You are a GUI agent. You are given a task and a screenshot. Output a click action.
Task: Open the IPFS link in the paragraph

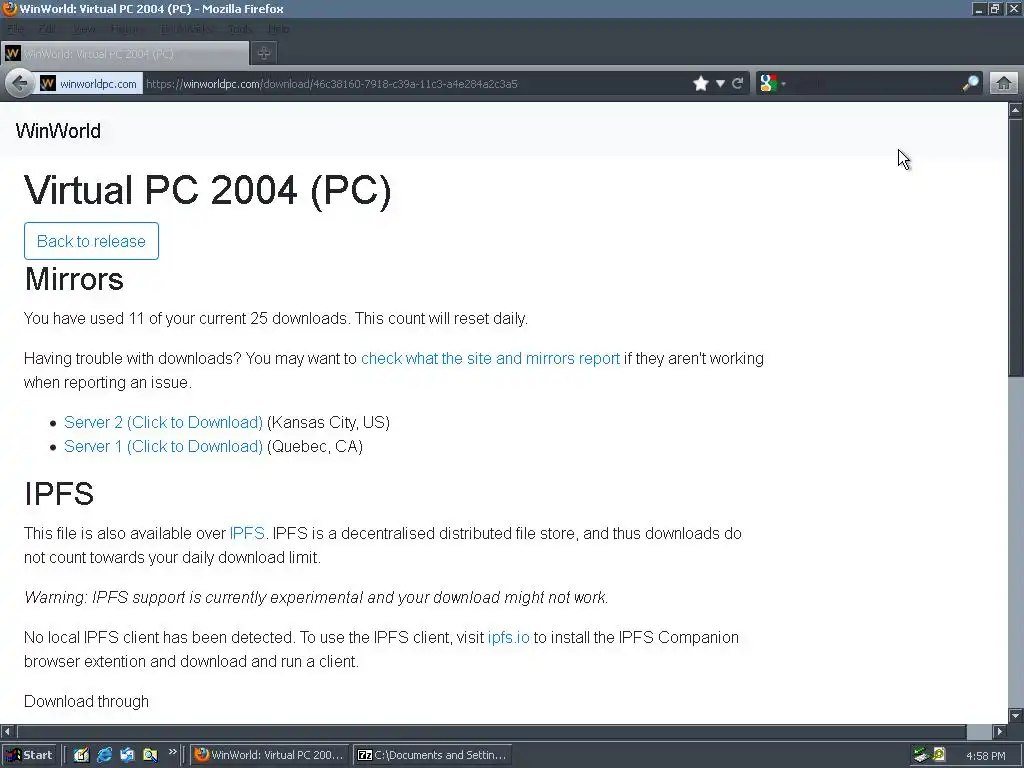click(x=247, y=534)
